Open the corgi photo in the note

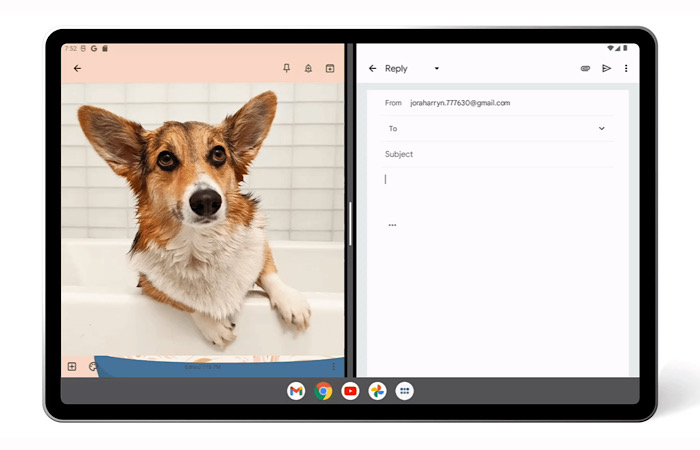(x=203, y=219)
